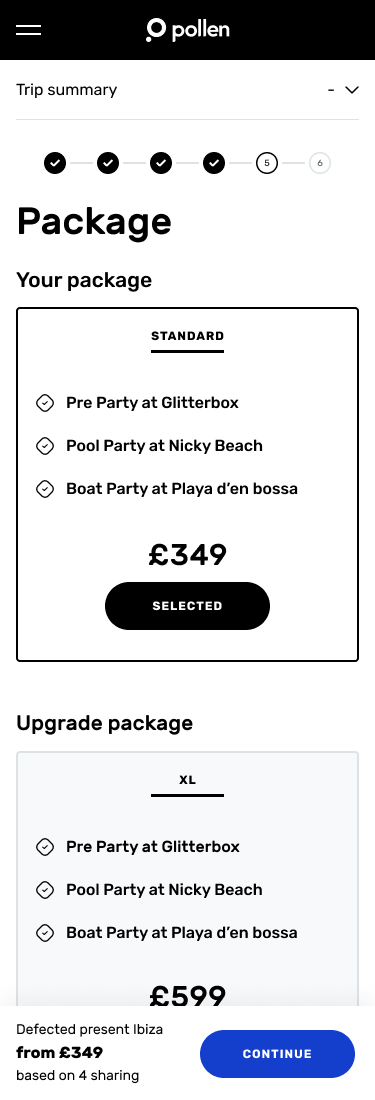Click the Pollen logo
Viewport: 375px width, 1100px height.
coord(187,29)
